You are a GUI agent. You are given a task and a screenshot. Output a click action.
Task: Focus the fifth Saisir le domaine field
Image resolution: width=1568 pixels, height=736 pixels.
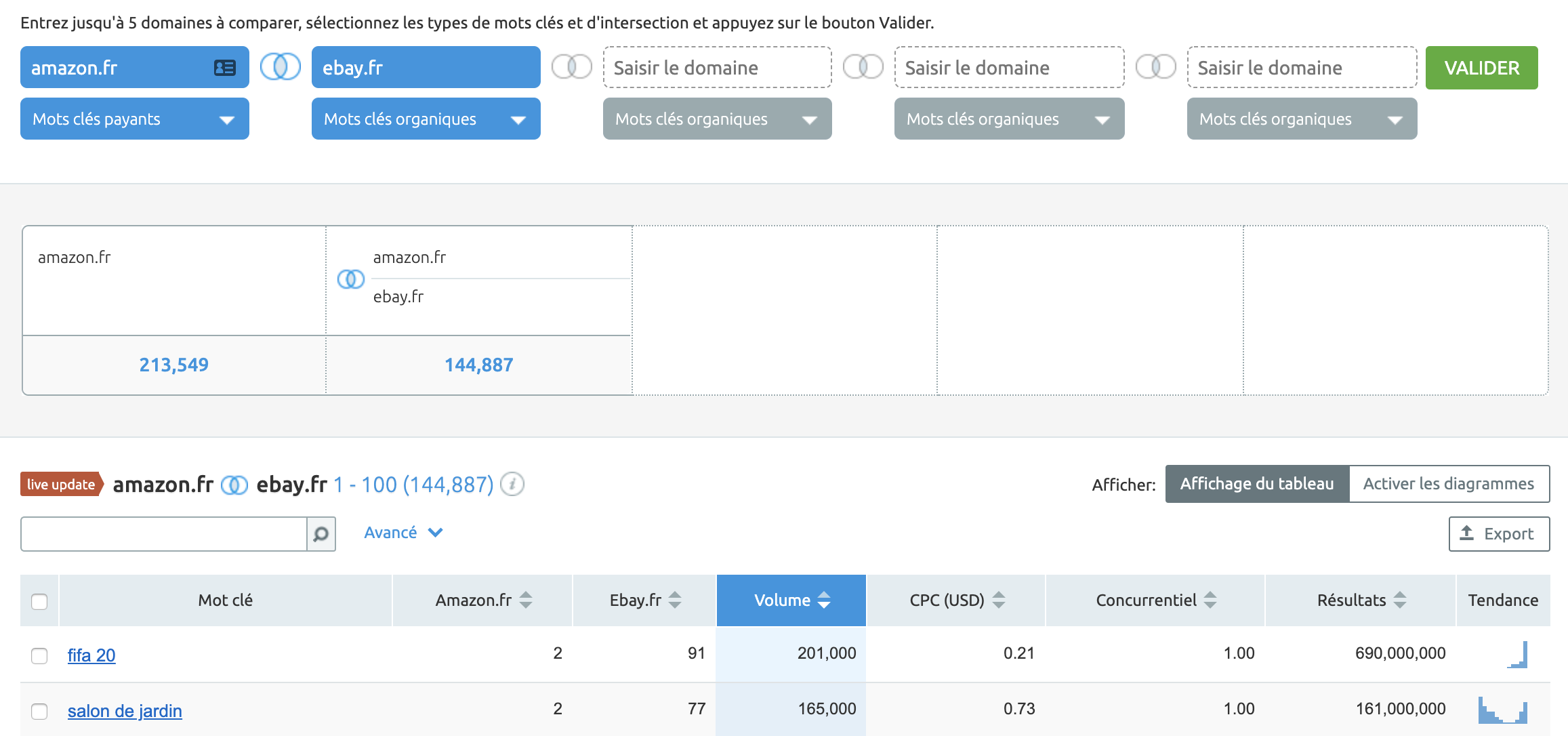pyautogui.click(x=1302, y=67)
